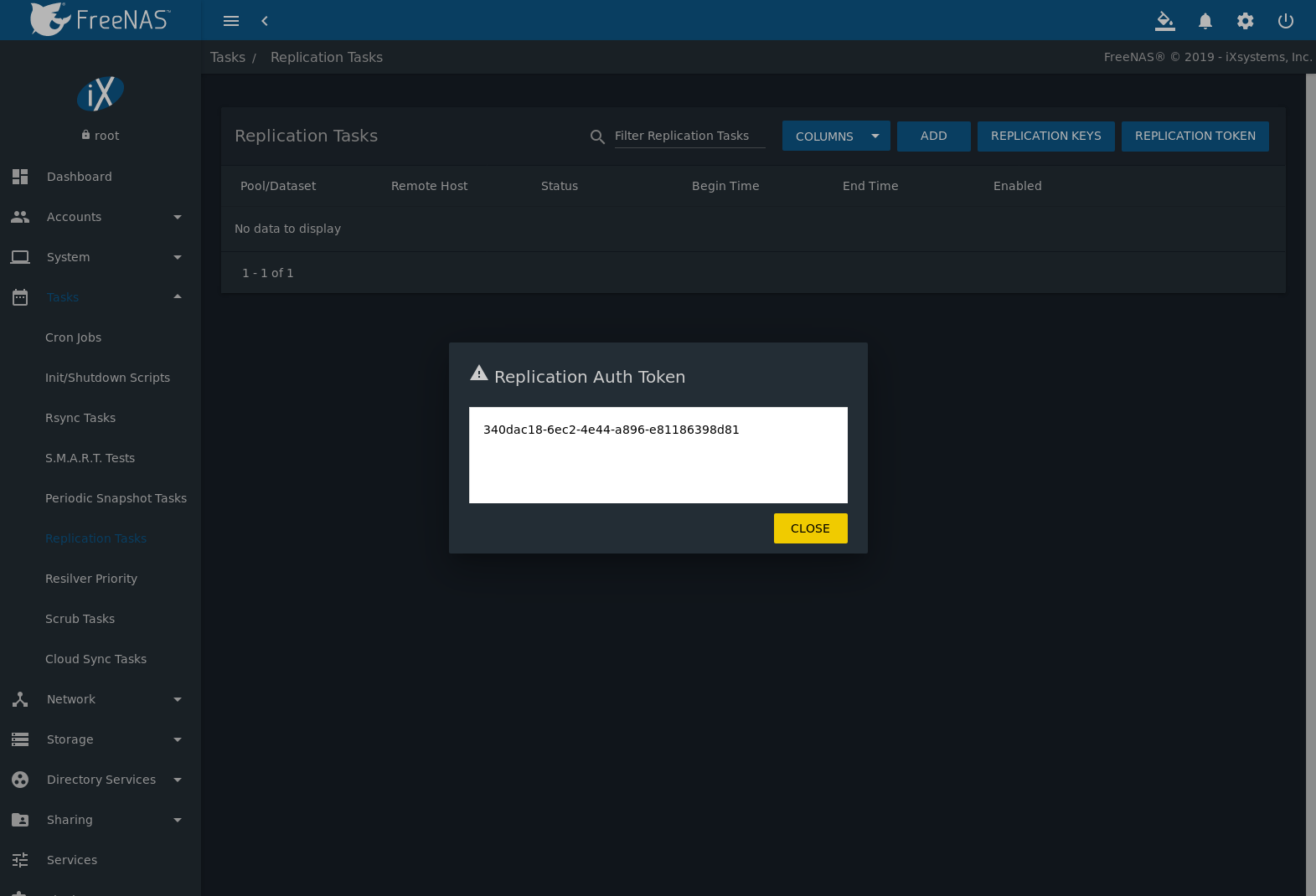The height and width of the screenshot is (896, 1316).
Task: Click the Dashboard grid icon
Action: tap(20, 177)
